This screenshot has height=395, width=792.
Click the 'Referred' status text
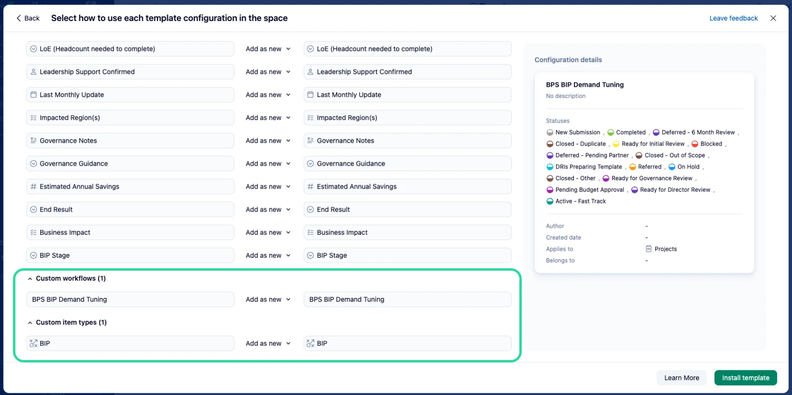click(650, 167)
